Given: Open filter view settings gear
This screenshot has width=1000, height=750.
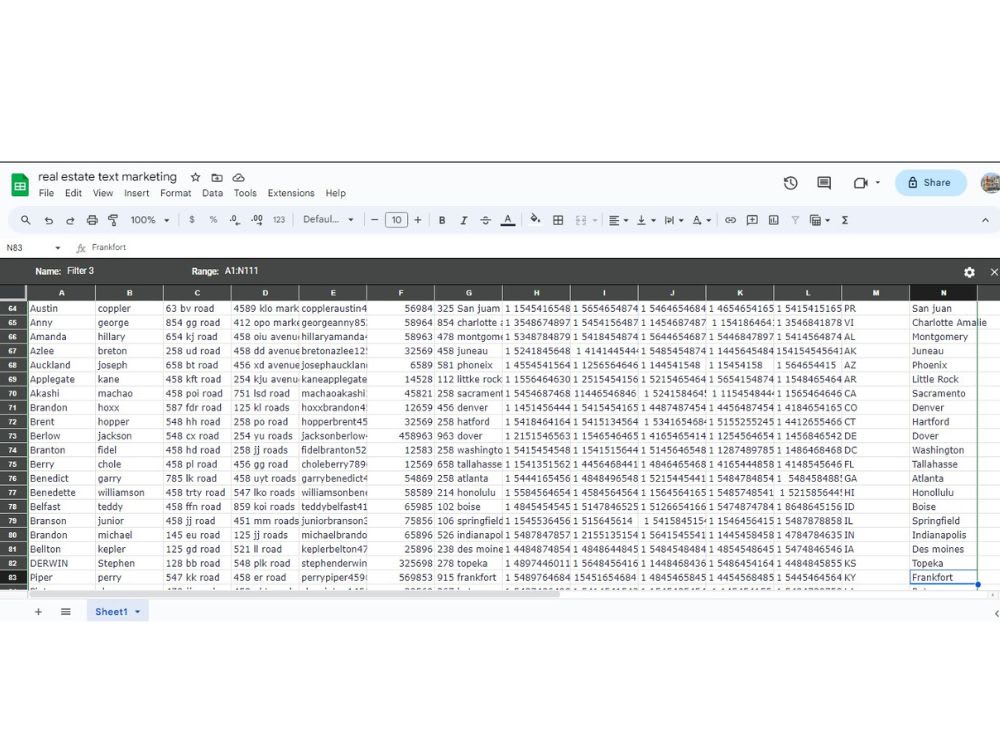Looking at the screenshot, I should 969,272.
